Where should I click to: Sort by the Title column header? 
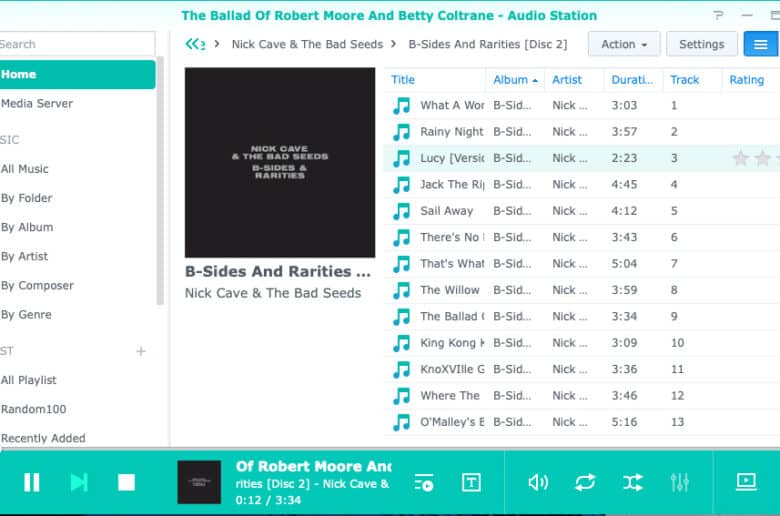(x=435, y=80)
